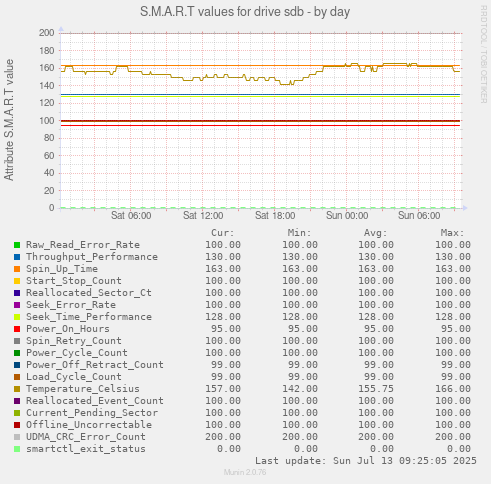Select the Power_Off_Retract_Count label

pyautogui.click(x=95, y=365)
